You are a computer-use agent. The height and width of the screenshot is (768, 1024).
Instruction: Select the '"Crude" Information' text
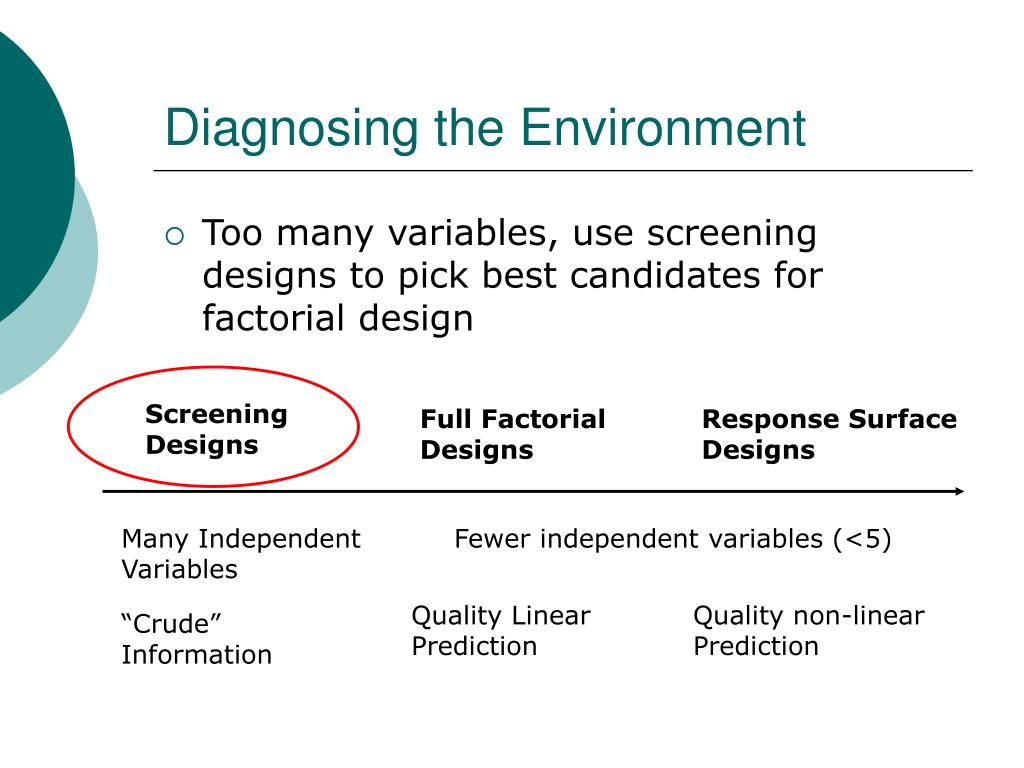coord(197,639)
